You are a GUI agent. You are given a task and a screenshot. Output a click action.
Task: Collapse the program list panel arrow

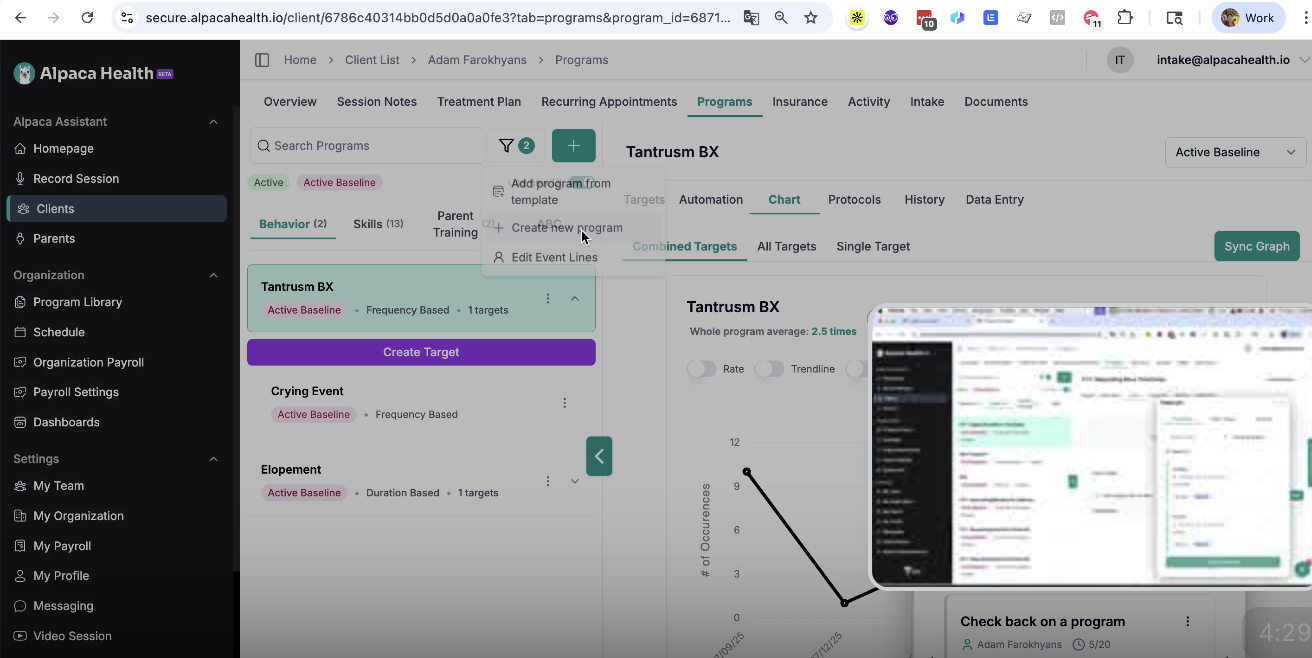pyautogui.click(x=599, y=456)
